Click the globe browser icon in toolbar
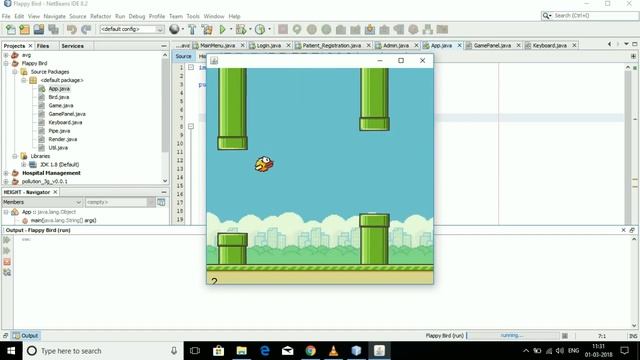 174,29
